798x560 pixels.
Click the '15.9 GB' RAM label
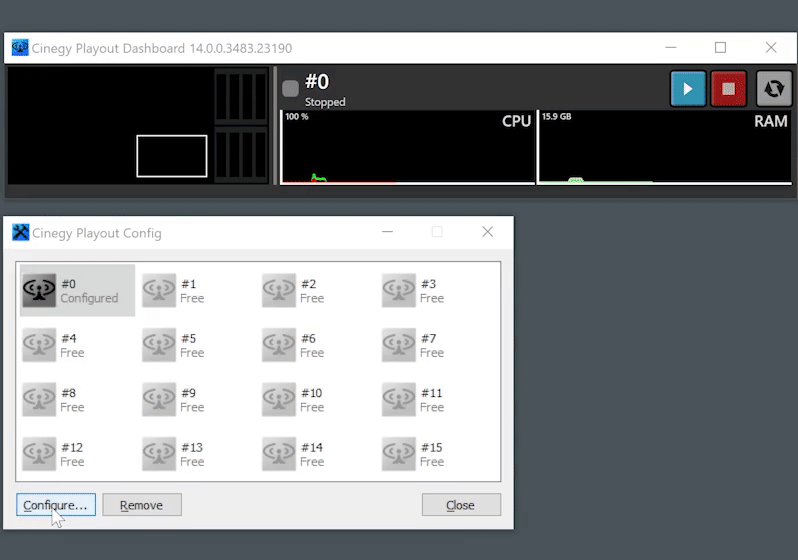(x=556, y=117)
